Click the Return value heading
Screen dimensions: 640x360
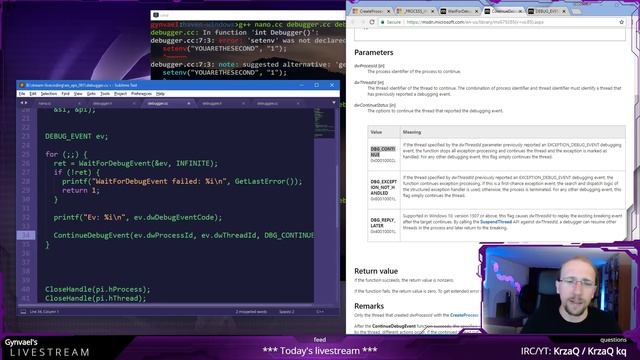tap(376, 271)
